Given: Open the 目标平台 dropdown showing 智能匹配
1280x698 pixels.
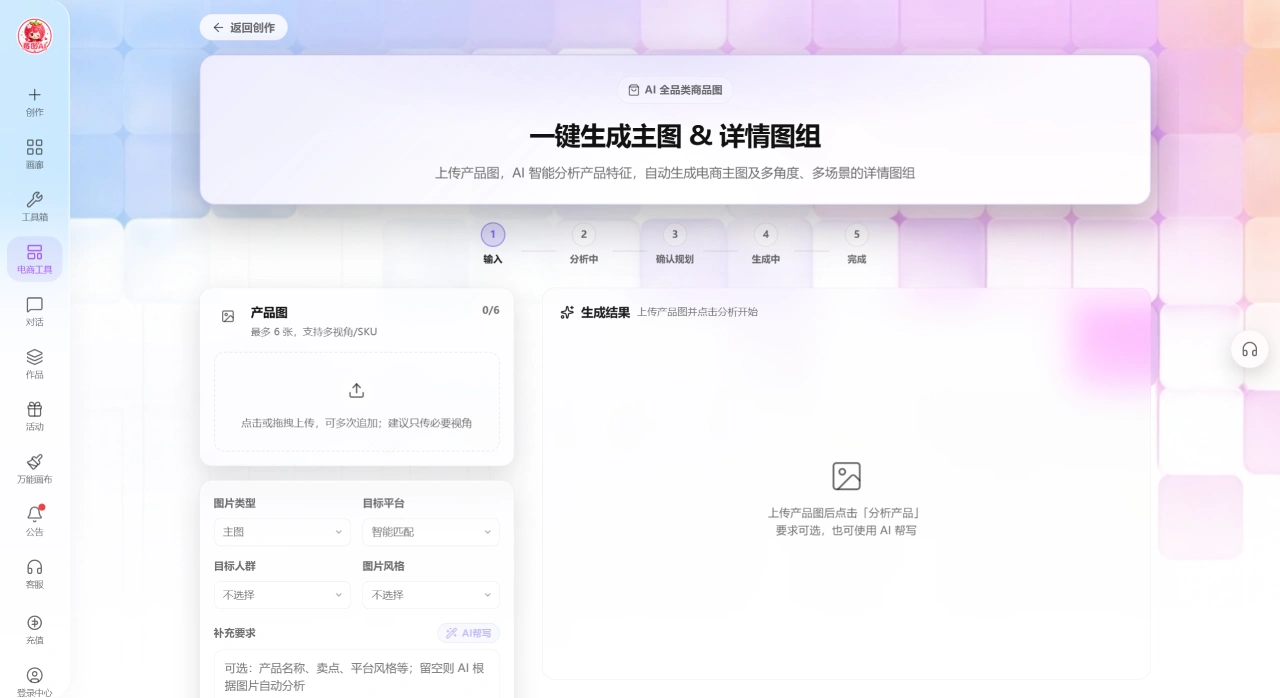Looking at the screenshot, I should click(x=431, y=532).
